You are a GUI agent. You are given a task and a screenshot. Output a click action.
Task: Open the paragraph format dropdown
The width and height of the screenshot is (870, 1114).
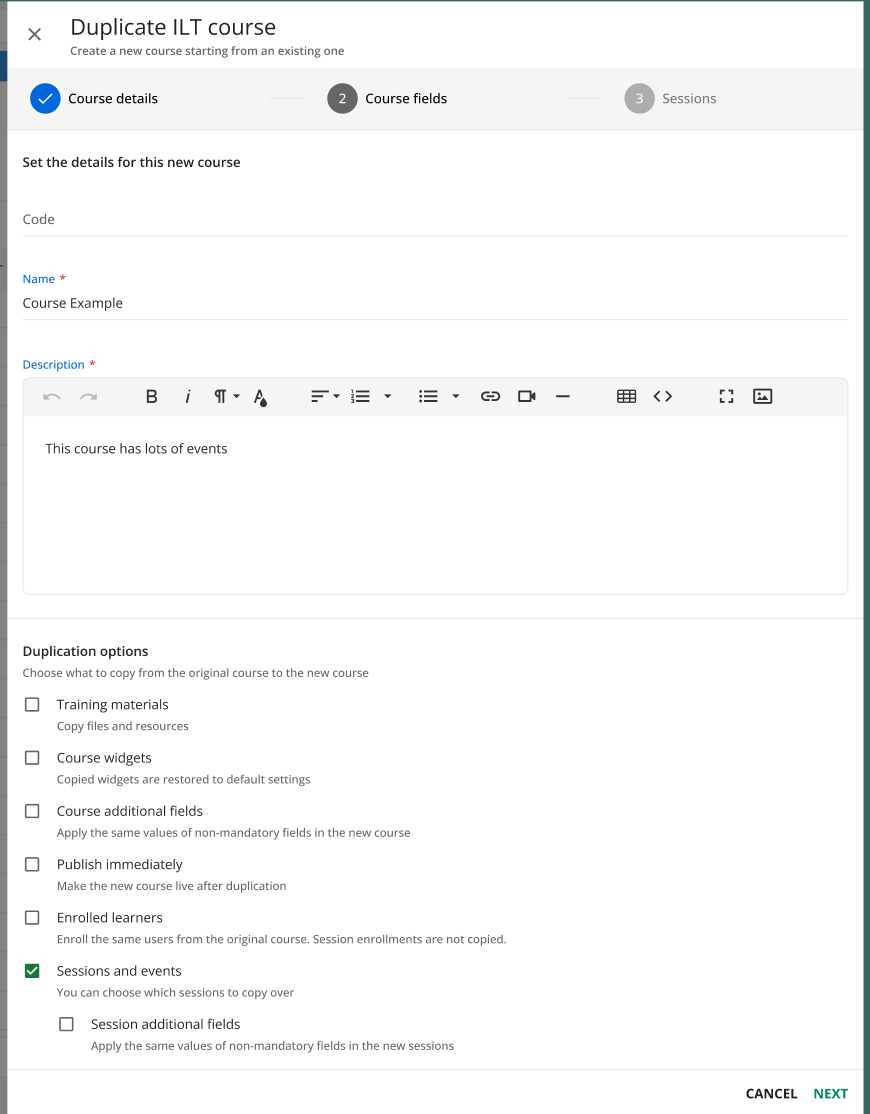tap(227, 396)
